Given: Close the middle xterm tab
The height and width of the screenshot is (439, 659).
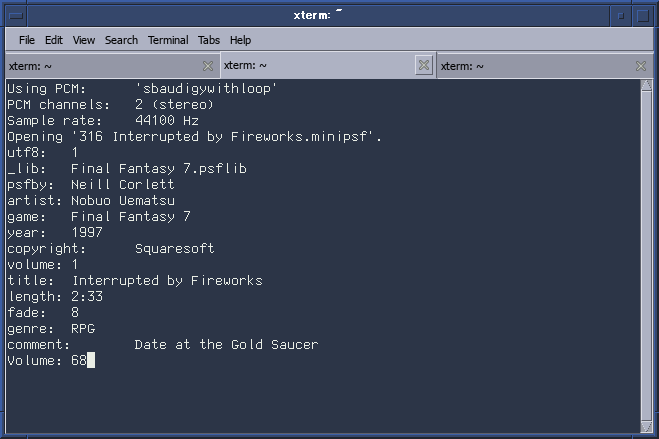Looking at the screenshot, I should [424, 65].
